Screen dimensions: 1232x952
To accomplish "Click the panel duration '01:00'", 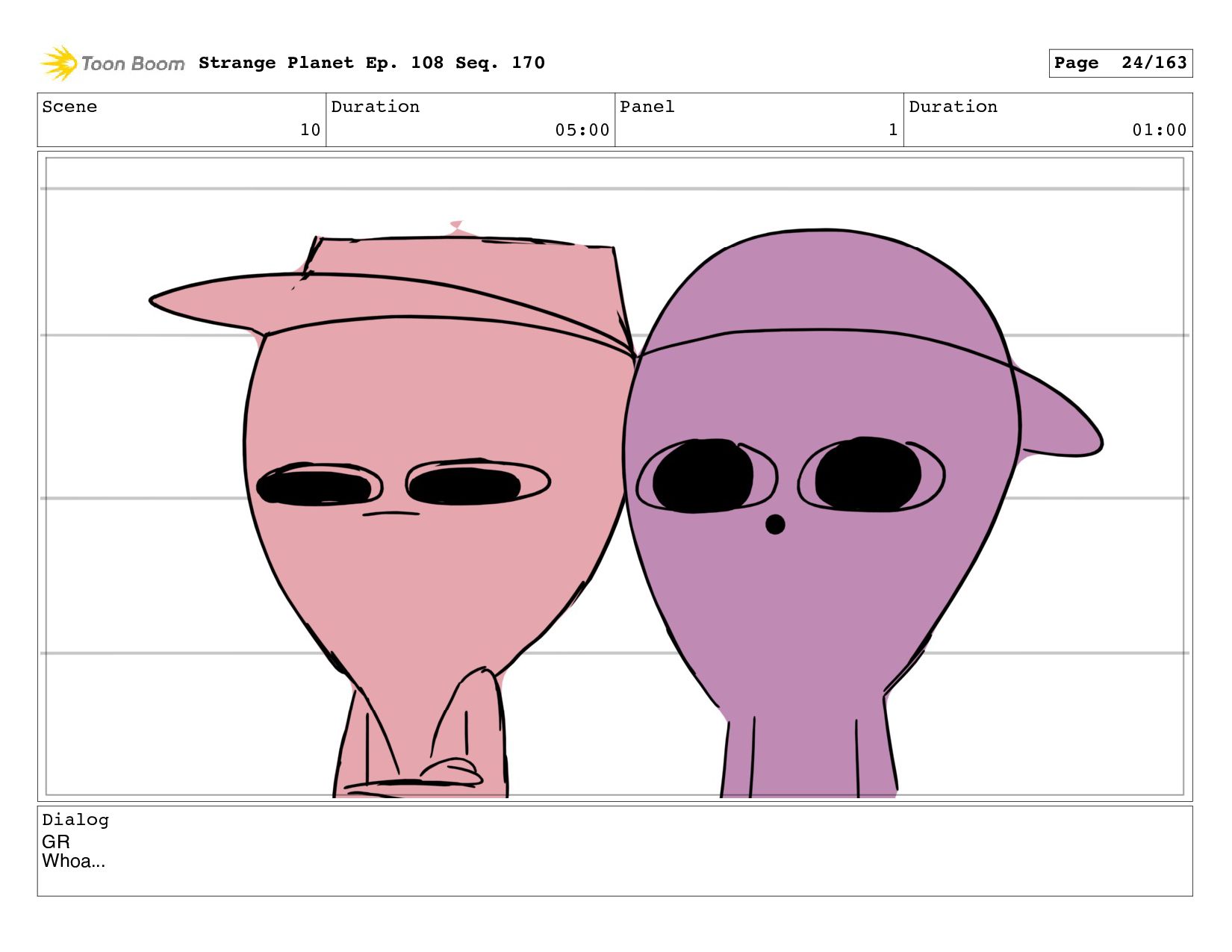I will (1159, 130).
